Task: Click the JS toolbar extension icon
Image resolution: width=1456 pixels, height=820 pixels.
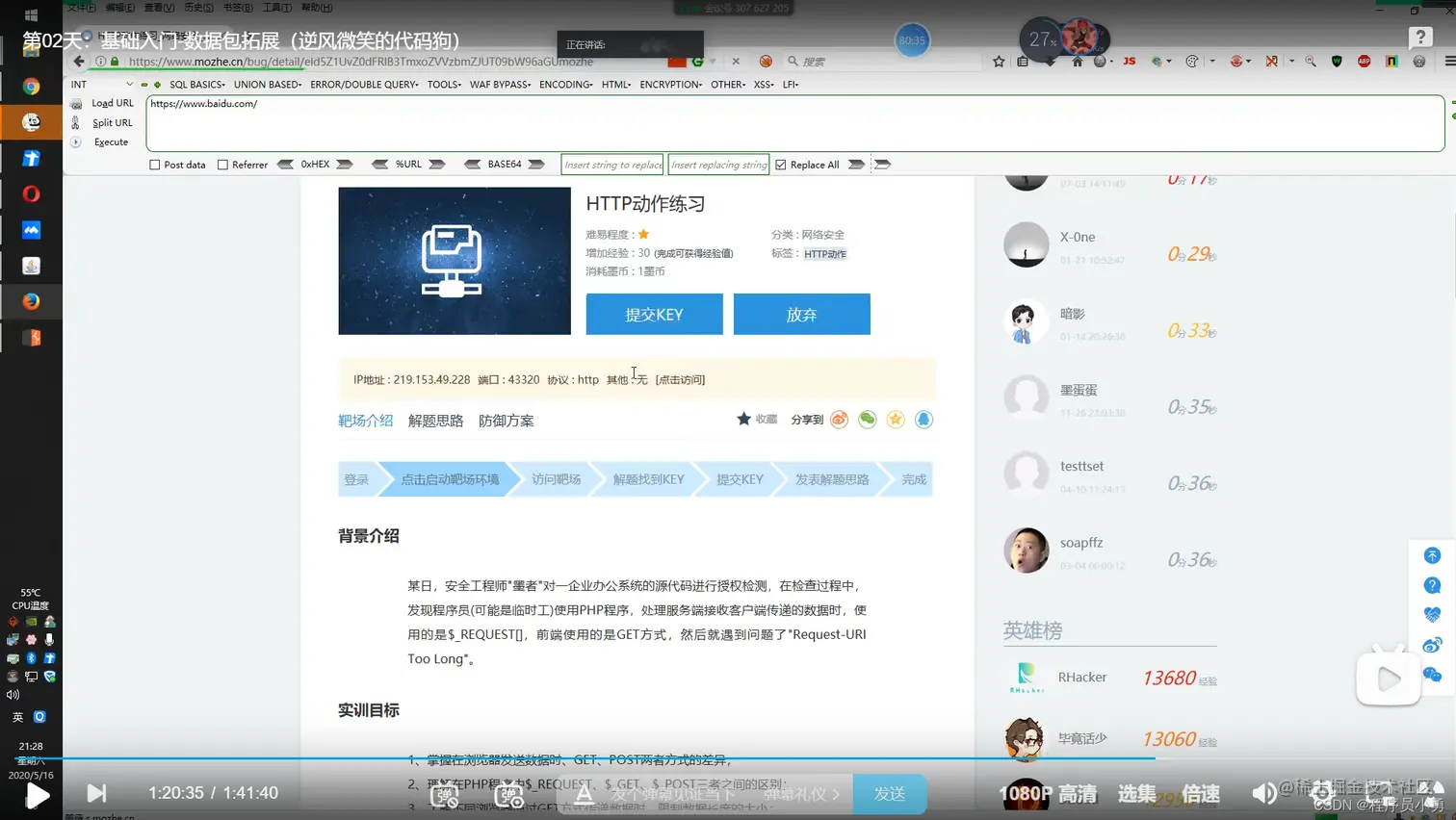Action: [x=1130, y=62]
